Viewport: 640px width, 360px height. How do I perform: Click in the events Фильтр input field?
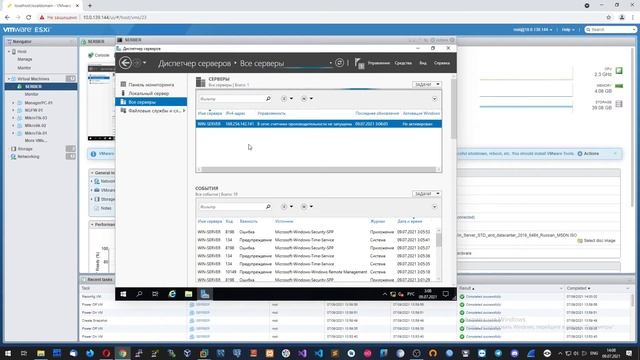[x=232, y=207]
